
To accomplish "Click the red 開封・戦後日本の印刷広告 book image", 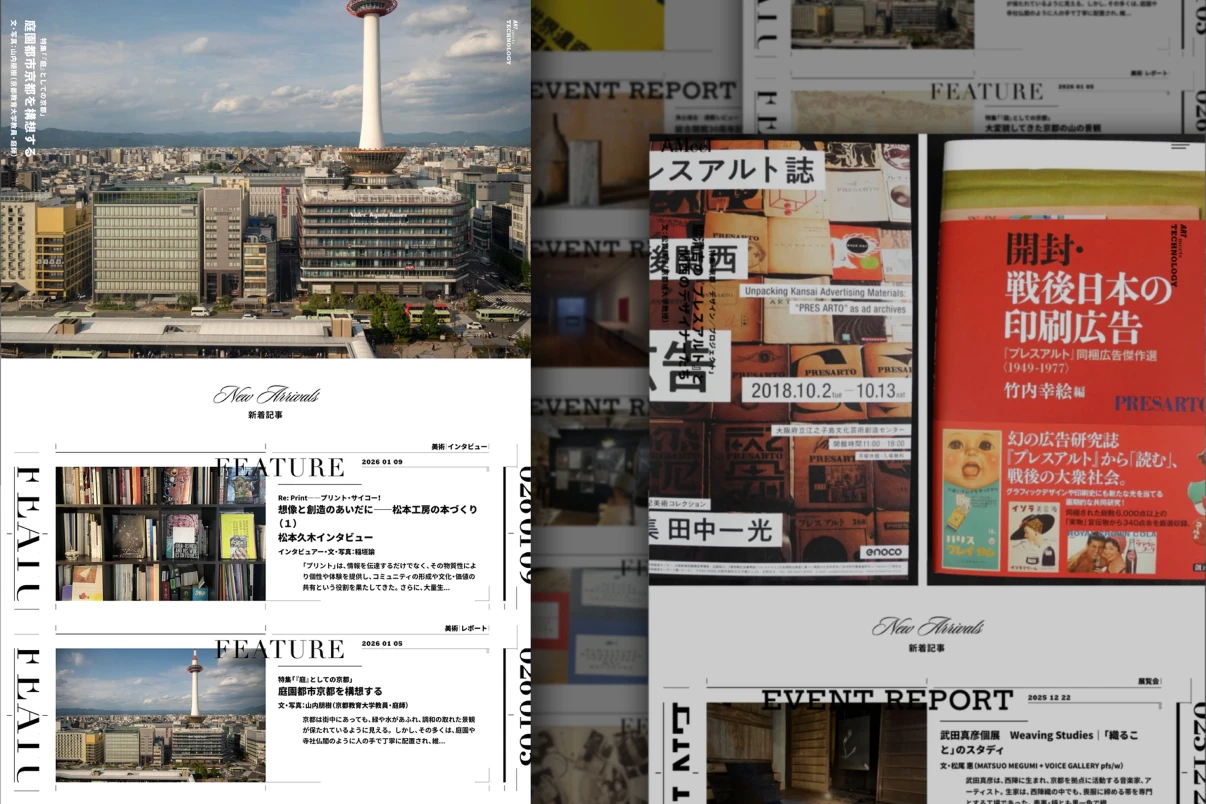I will [x=1070, y=360].
